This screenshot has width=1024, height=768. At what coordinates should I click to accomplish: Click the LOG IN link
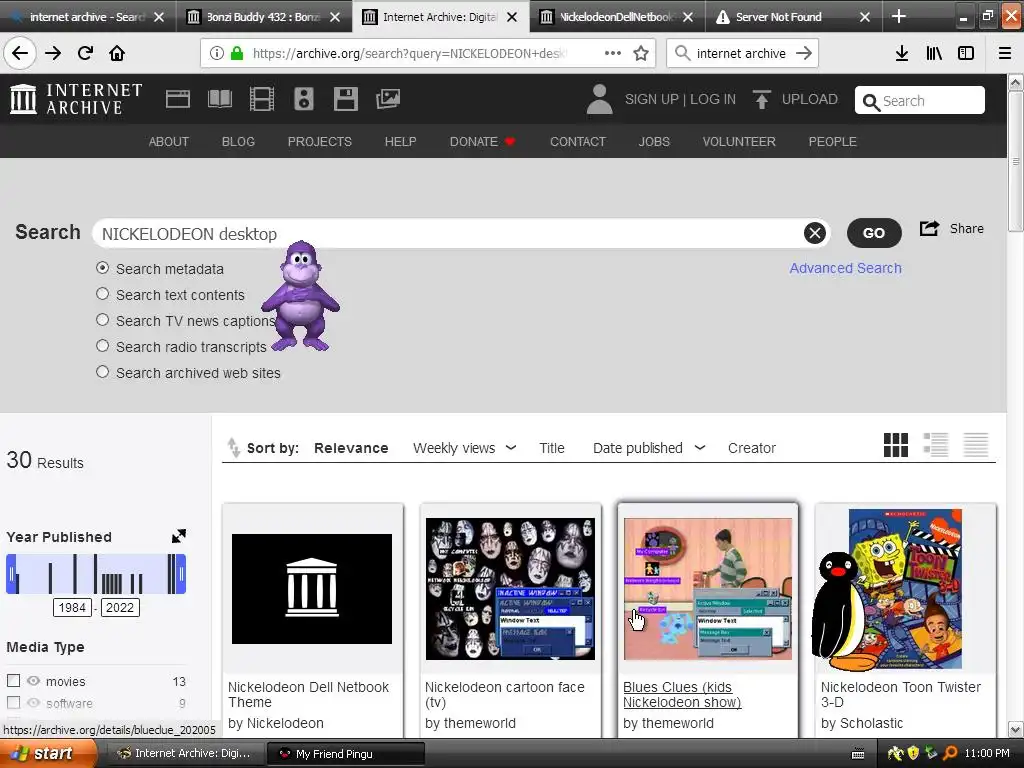(x=713, y=99)
